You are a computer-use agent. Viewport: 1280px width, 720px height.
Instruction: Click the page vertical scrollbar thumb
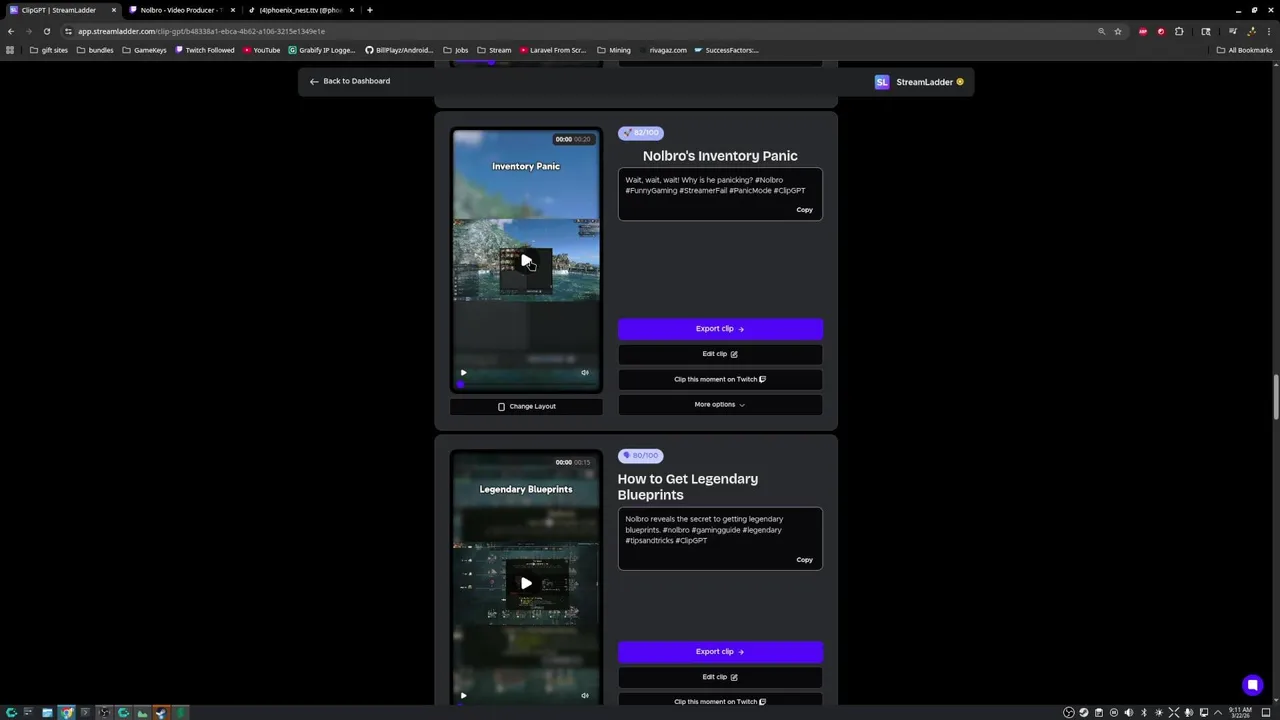pyautogui.click(x=1276, y=398)
